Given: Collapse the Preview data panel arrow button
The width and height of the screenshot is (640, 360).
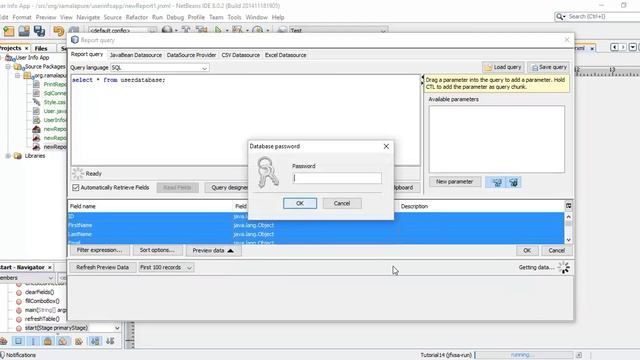Looking at the screenshot, I should click(x=213, y=250).
